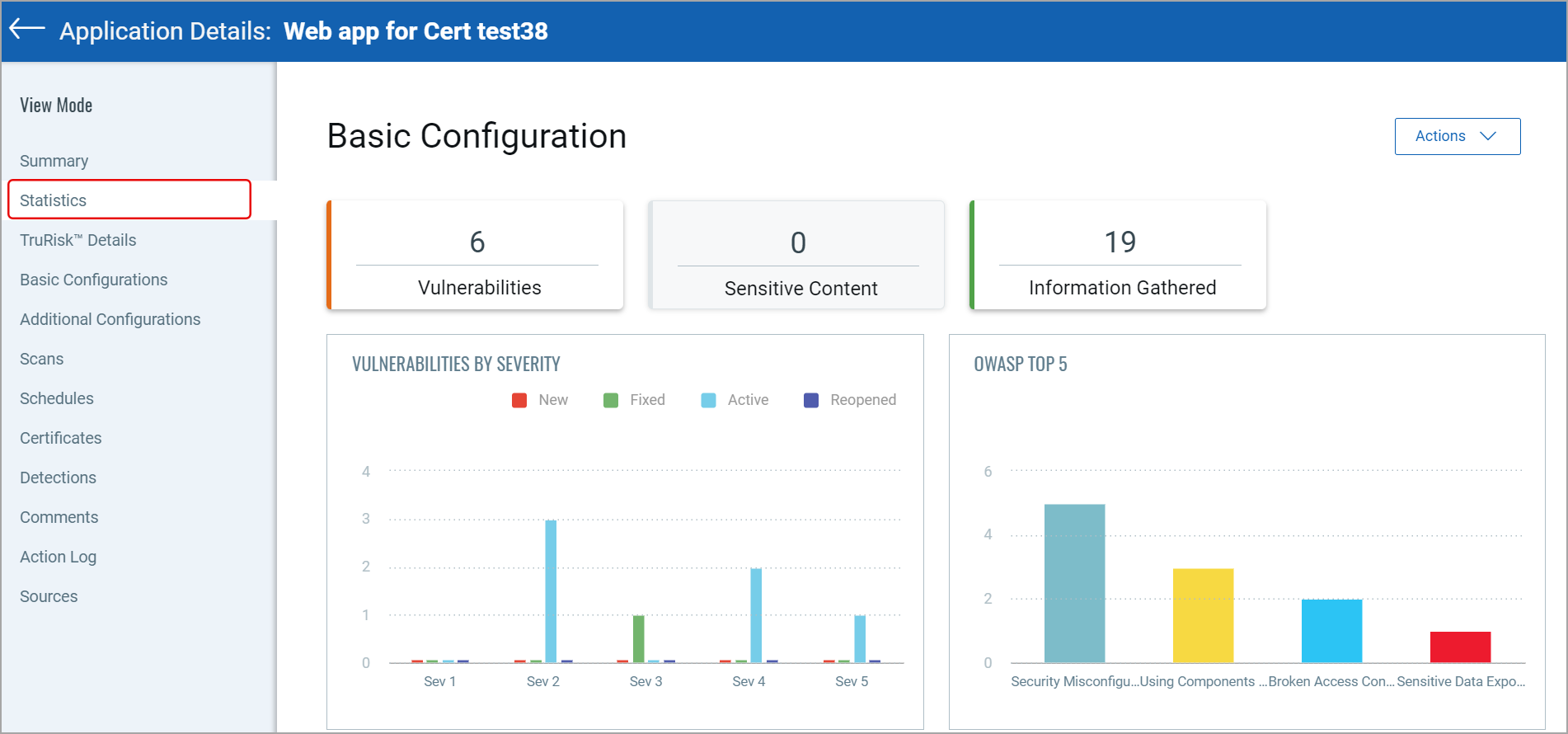
Task: Click the Information Gathered card
Action: (1119, 256)
